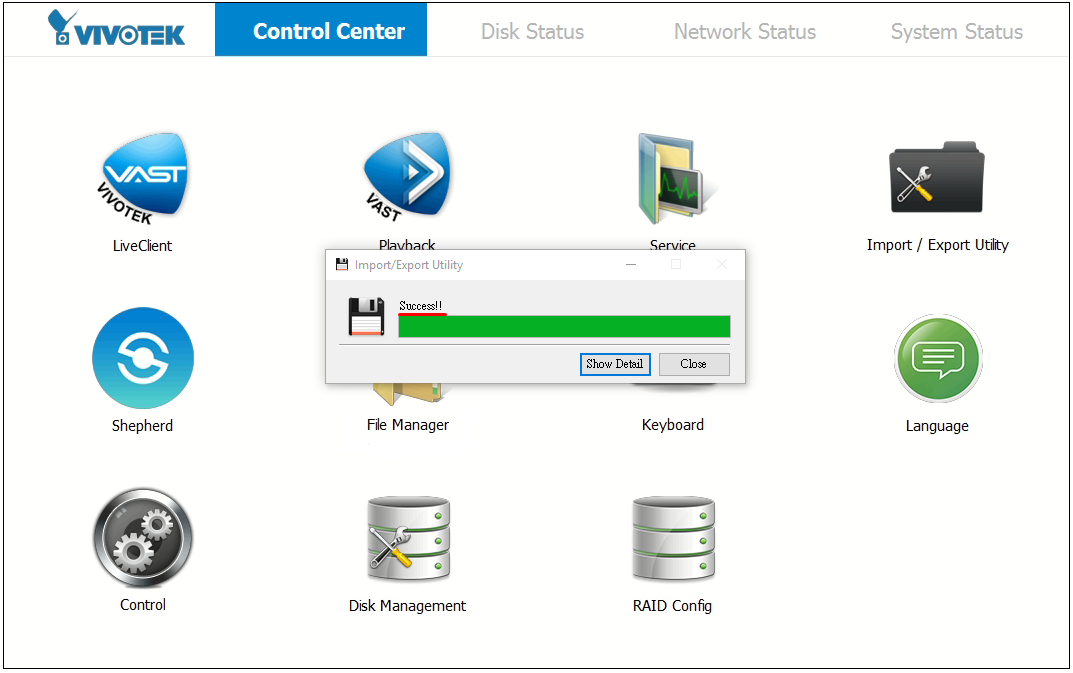
Task: Open the Language speech bubble icon
Action: (x=938, y=358)
